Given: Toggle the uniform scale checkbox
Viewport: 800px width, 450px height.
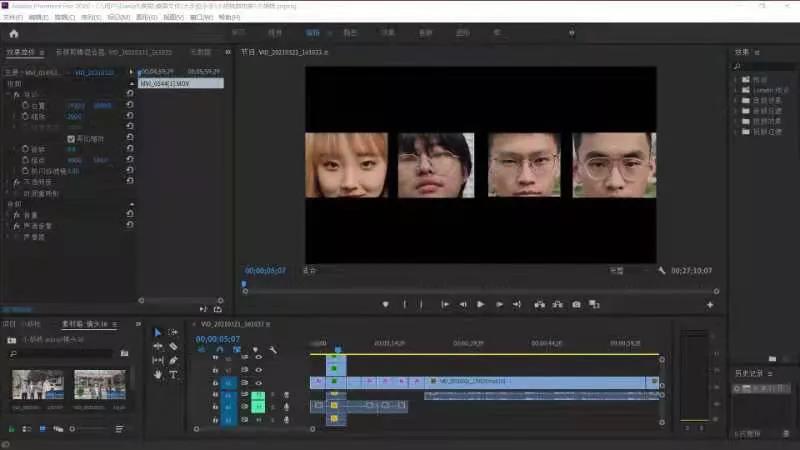Looking at the screenshot, I should [71, 138].
